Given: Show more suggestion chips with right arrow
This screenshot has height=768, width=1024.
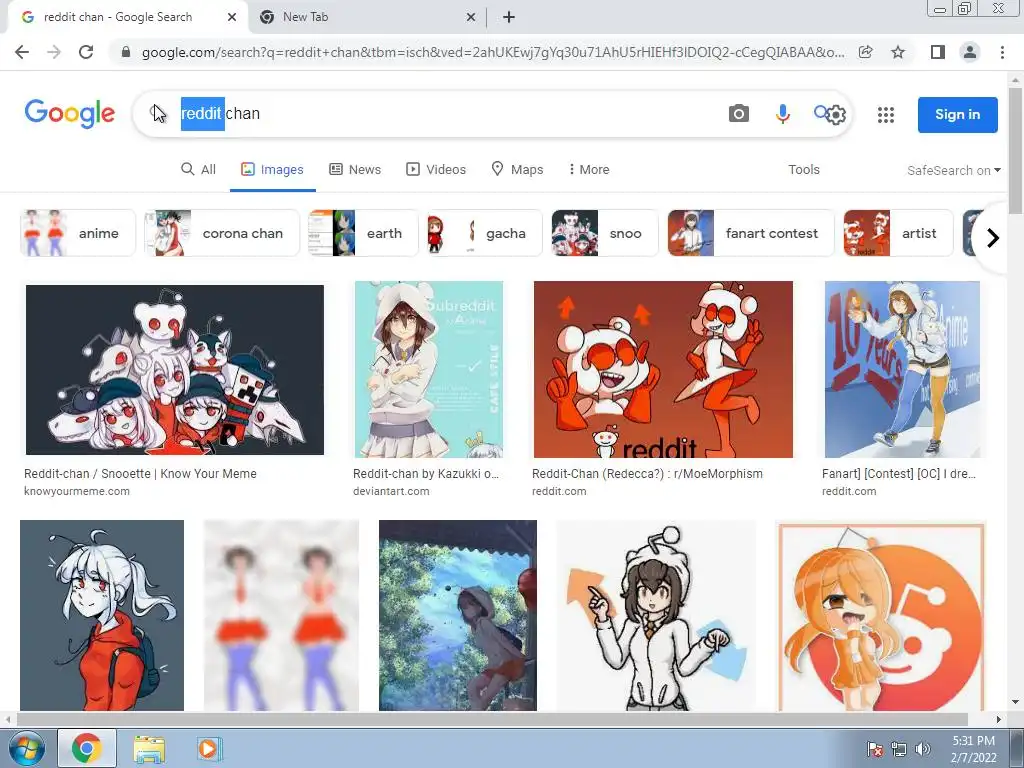Looking at the screenshot, I should pos(993,238).
